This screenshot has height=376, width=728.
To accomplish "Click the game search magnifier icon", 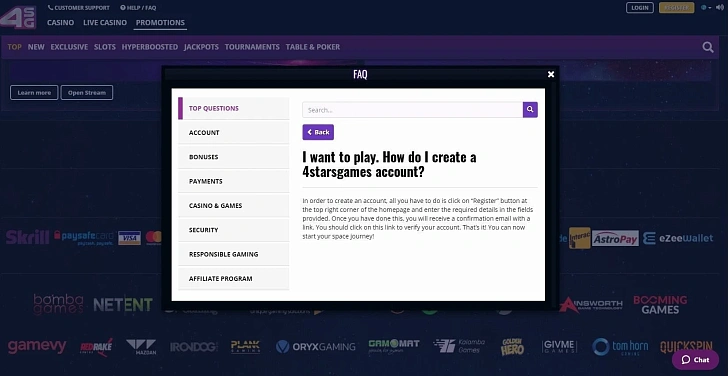I will pos(708,47).
